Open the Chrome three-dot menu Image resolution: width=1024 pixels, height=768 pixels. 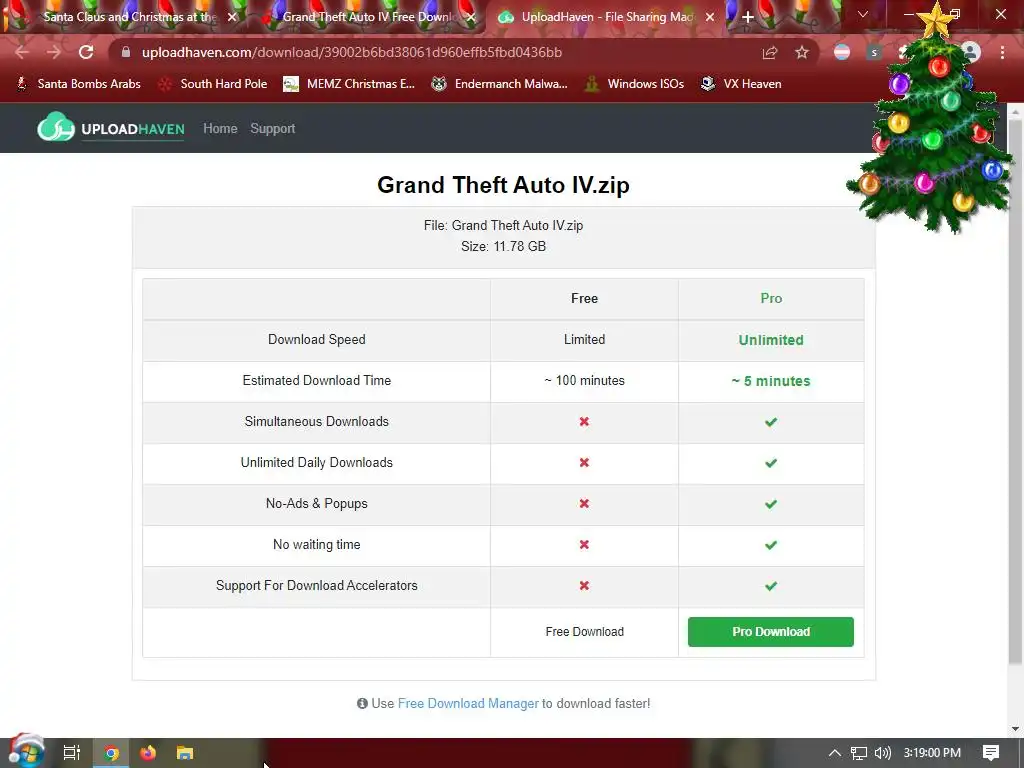[1002, 52]
